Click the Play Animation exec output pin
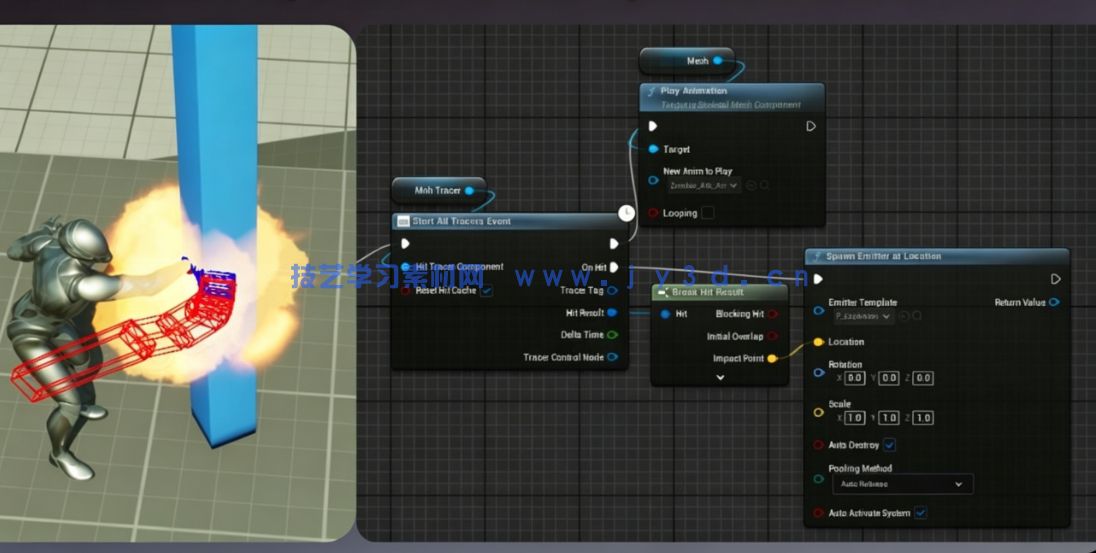Screen dimensions: 1096x553 coord(811,126)
